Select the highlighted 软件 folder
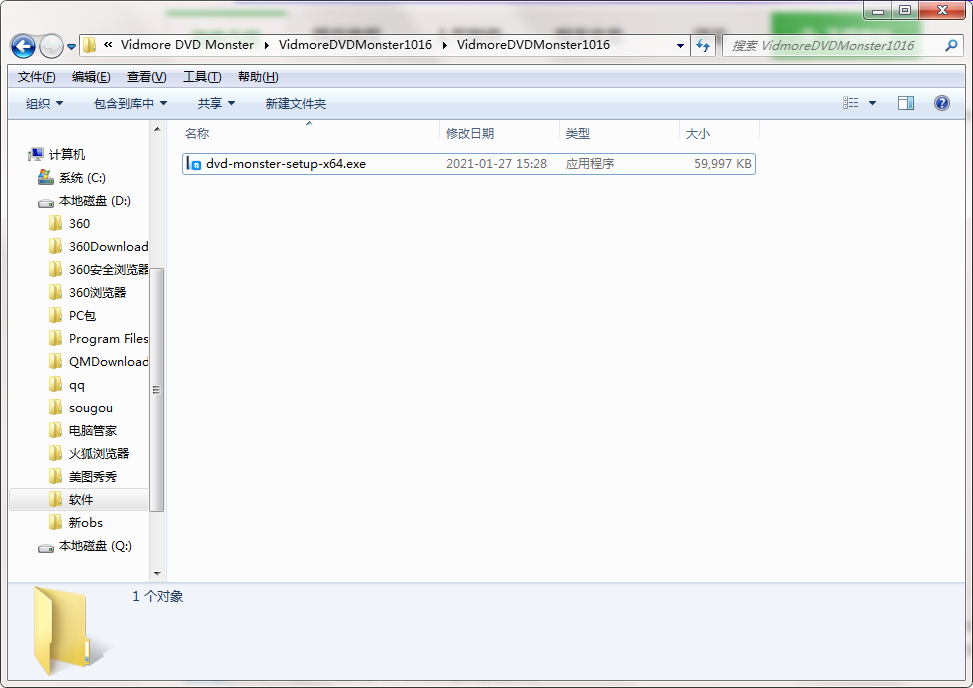The width and height of the screenshot is (973, 688). point(81,499)
